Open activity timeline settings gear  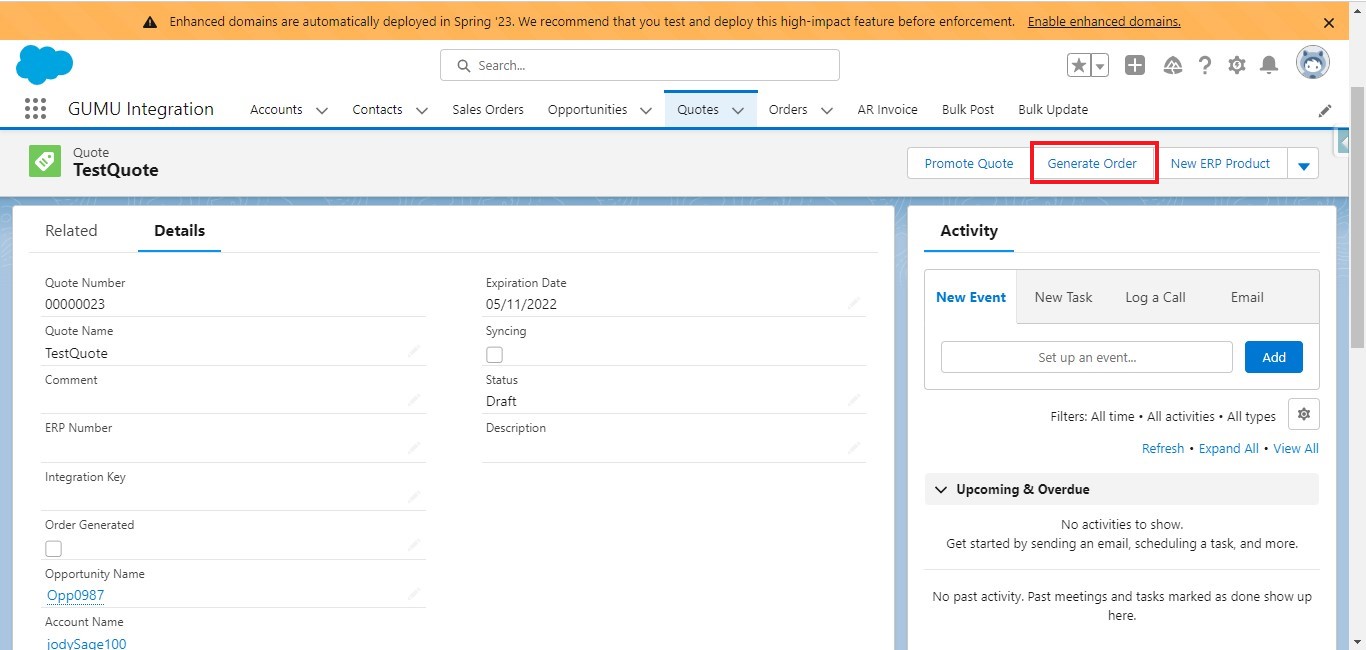pyautogui.click(x=1304, y=414)
